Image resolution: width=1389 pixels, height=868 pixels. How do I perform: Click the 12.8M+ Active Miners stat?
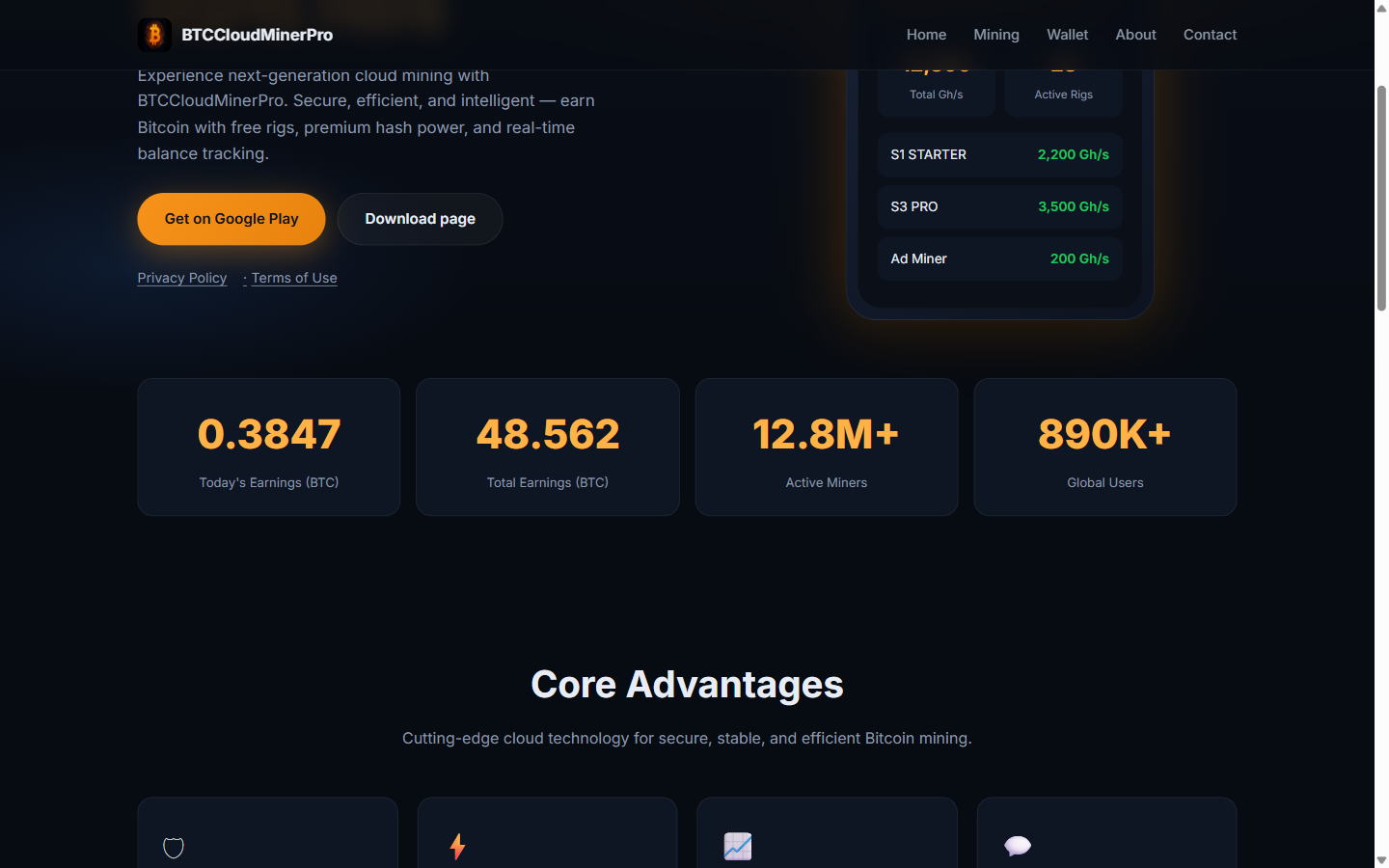(827, 448)
